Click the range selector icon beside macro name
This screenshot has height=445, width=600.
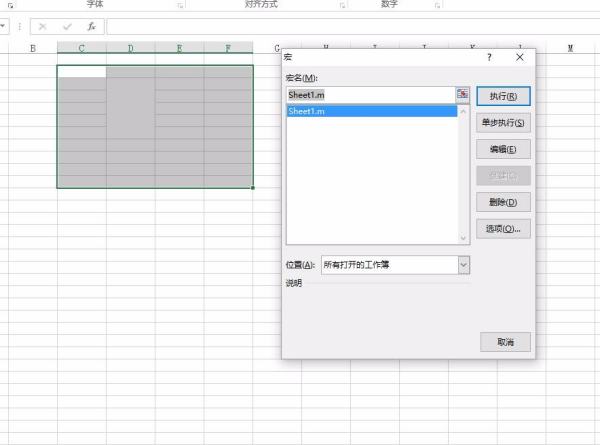click(x=462, y=94)
